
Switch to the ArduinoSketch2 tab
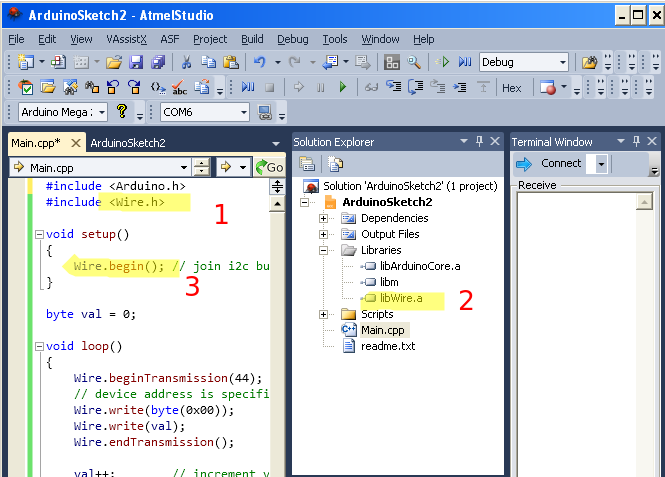pyautogui.click(x=127, y=143)
